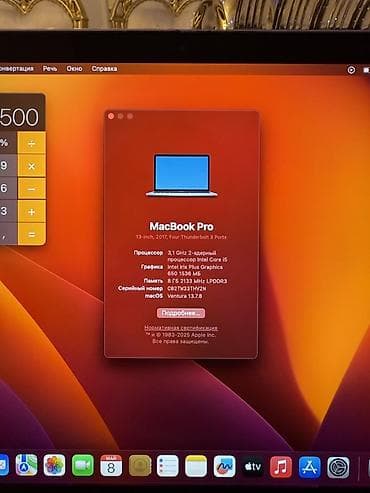Launch the Music app from dock
370x493 pixels.
(x=281, y=467)
